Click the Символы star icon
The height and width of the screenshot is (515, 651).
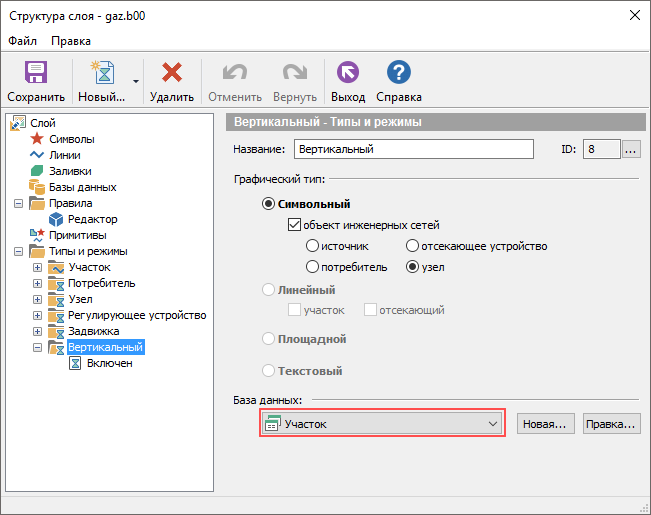37,139
